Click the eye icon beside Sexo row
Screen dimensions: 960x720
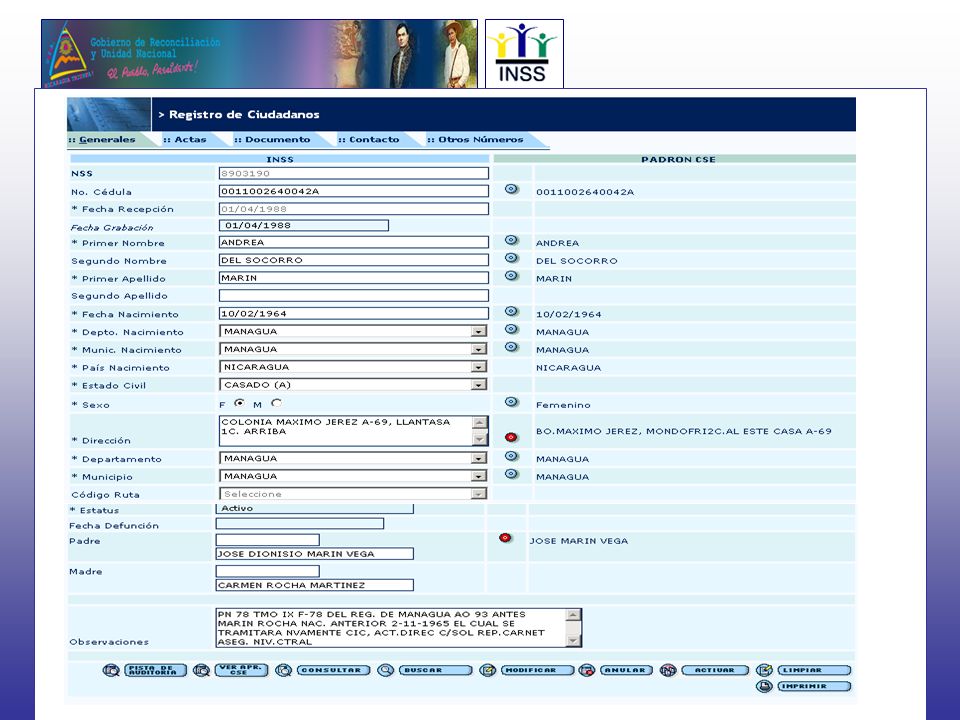click(511, 402)
